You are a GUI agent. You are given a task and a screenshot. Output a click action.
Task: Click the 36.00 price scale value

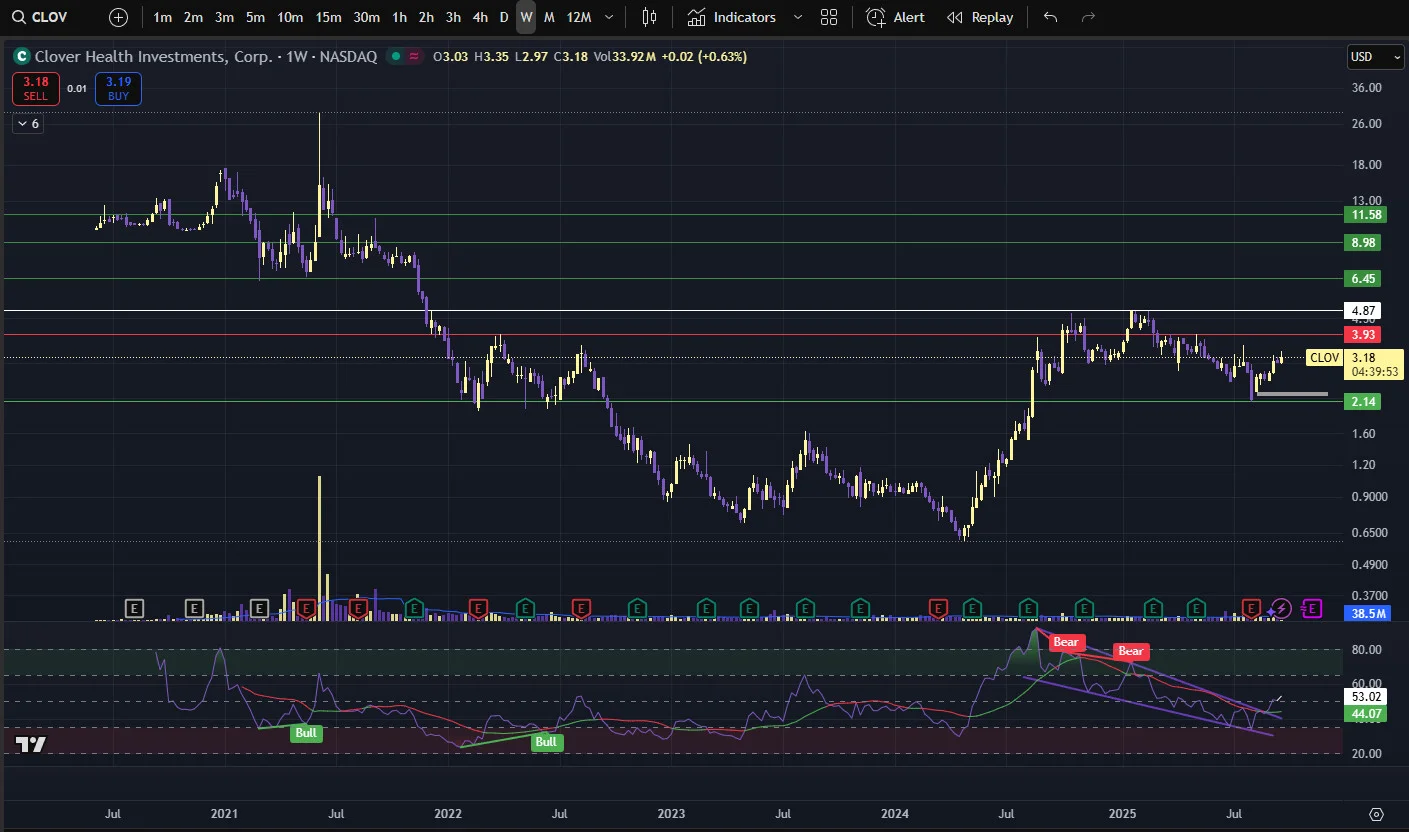click(1366, 88)
